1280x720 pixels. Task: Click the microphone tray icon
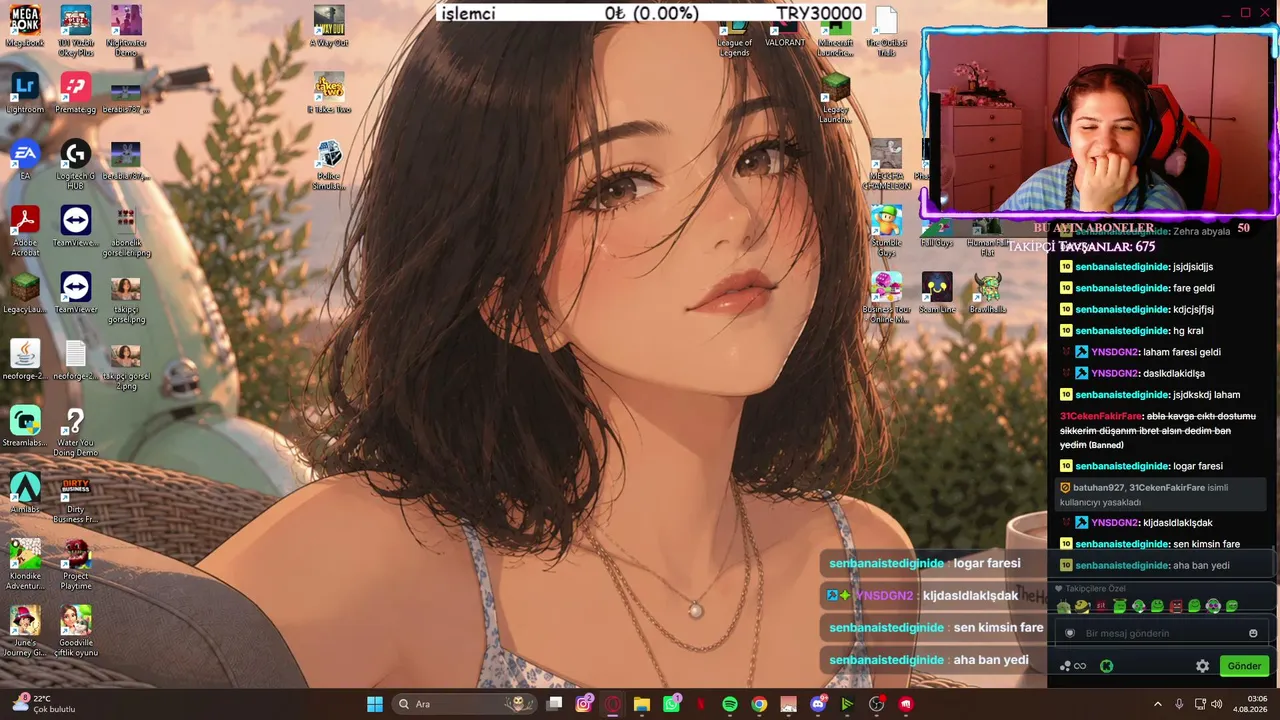(1180, 704)
